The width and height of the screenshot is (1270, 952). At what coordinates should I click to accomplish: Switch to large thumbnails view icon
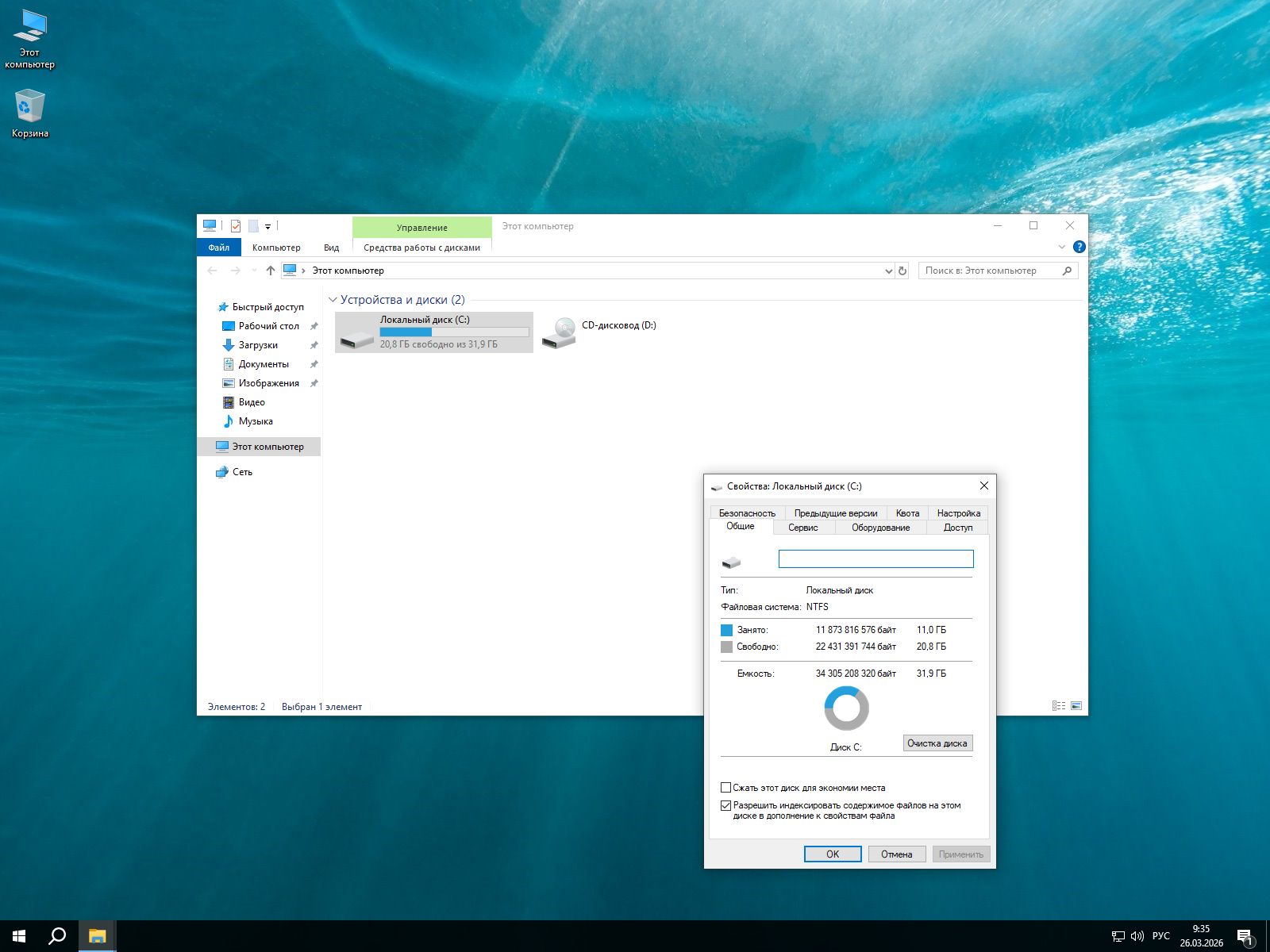coord(1076,706)
